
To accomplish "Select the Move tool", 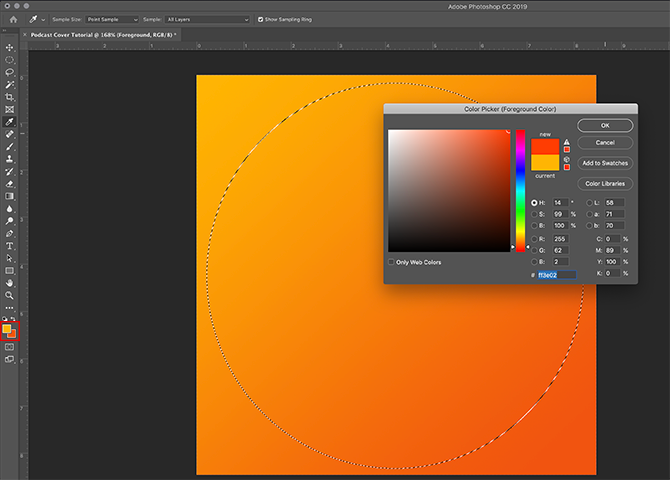I will (x=10, y=47).
